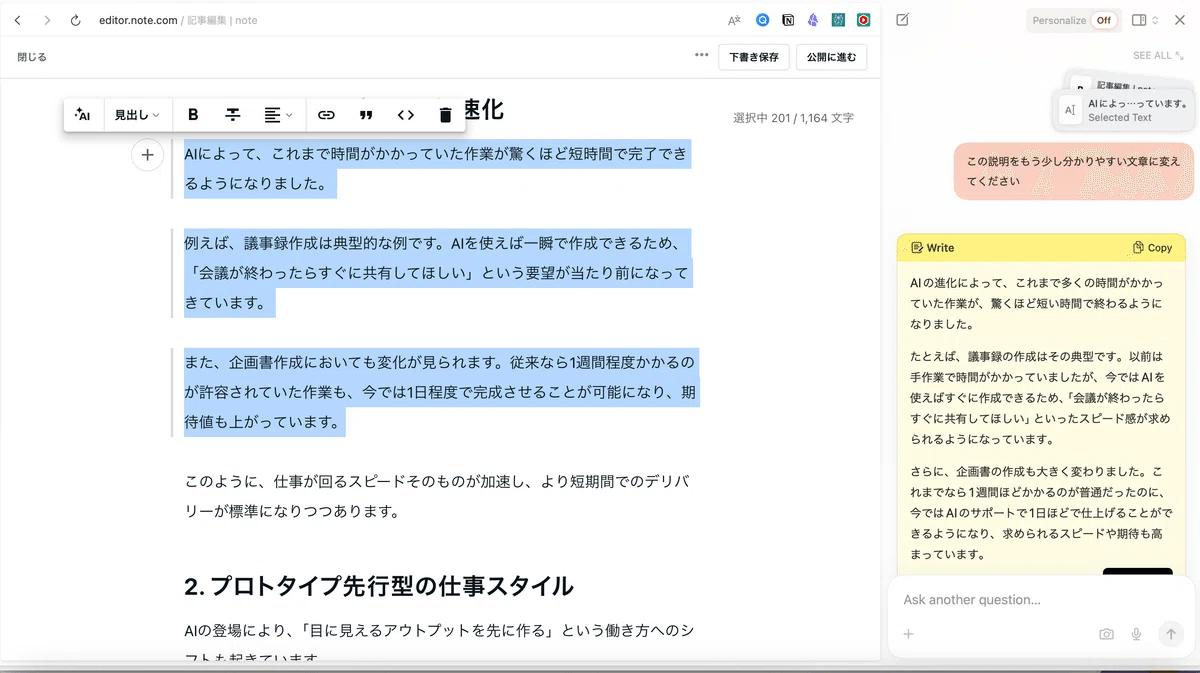Add attachment with plus icon in chat
The image size is (1200, 673).
point(908,634)
